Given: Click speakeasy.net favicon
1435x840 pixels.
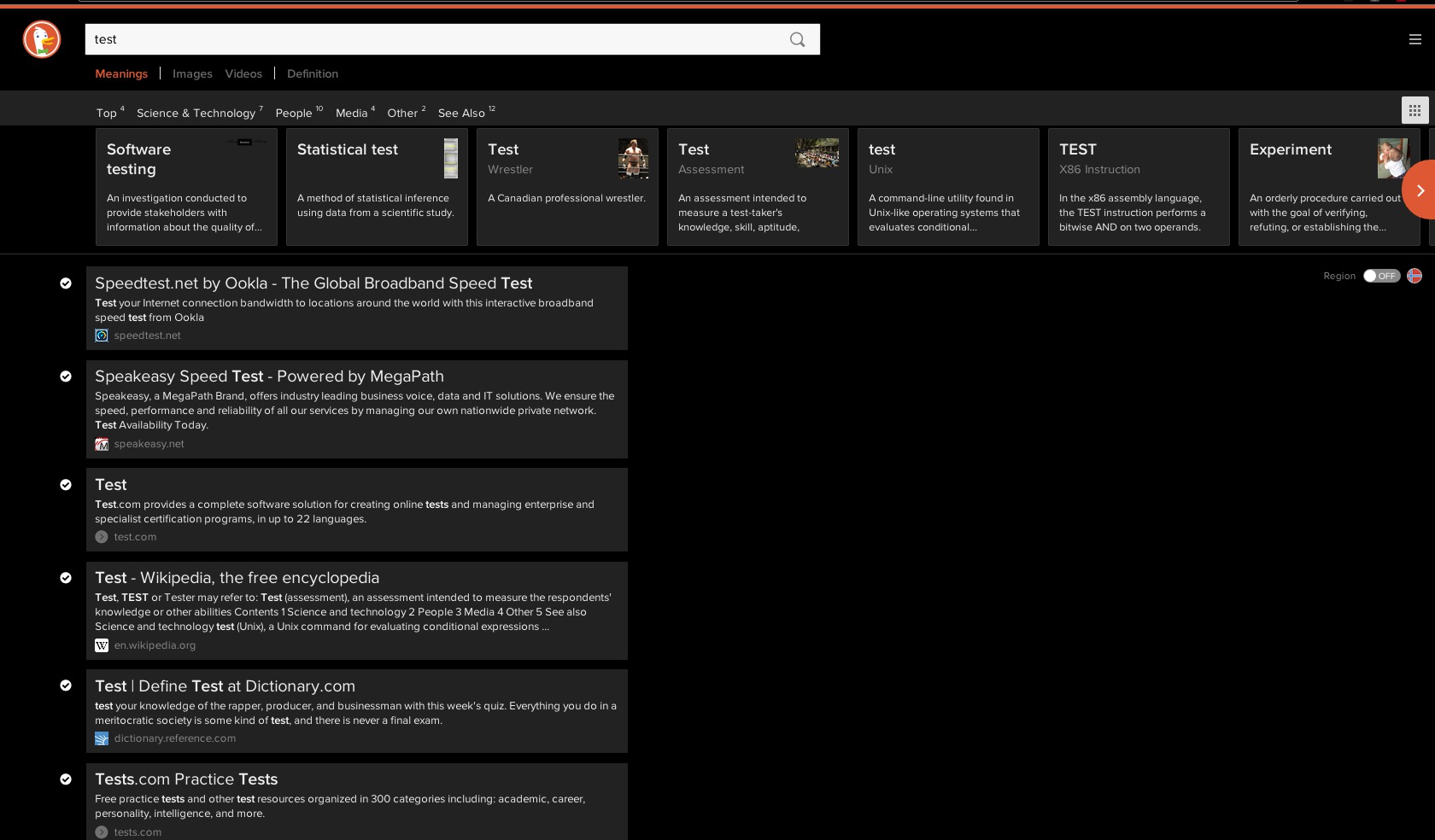Looking at the screenshot, I should point(102,444).
